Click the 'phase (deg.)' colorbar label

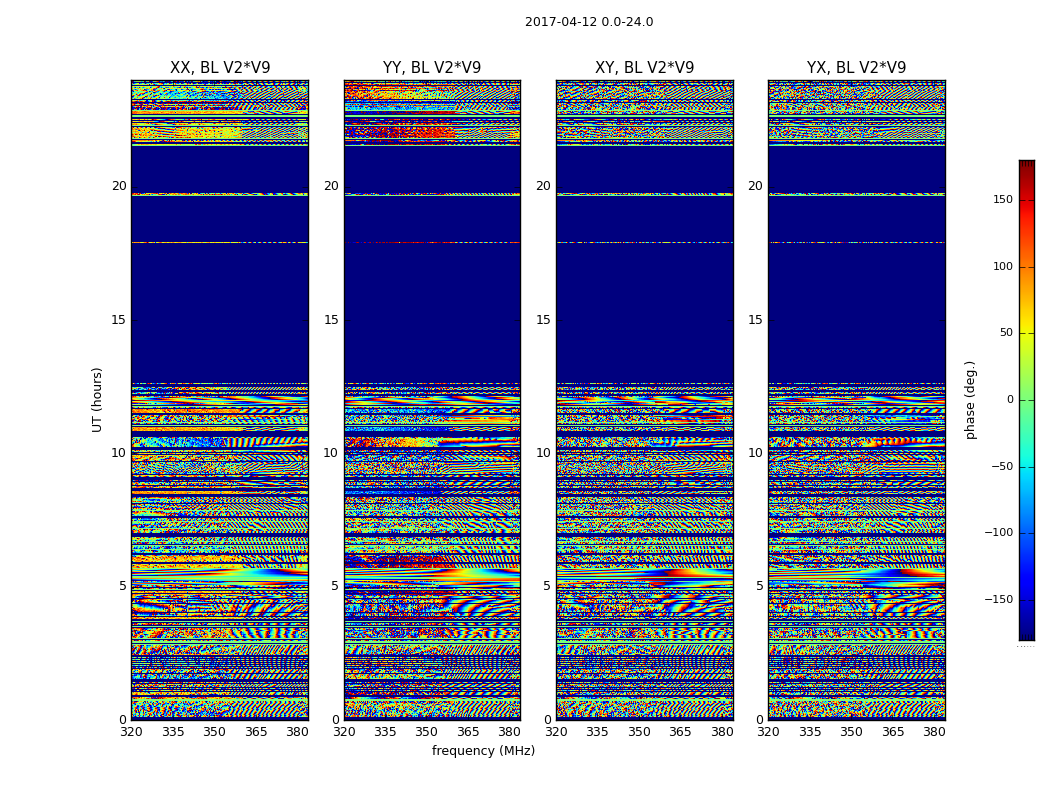click(x=970, y=400)
